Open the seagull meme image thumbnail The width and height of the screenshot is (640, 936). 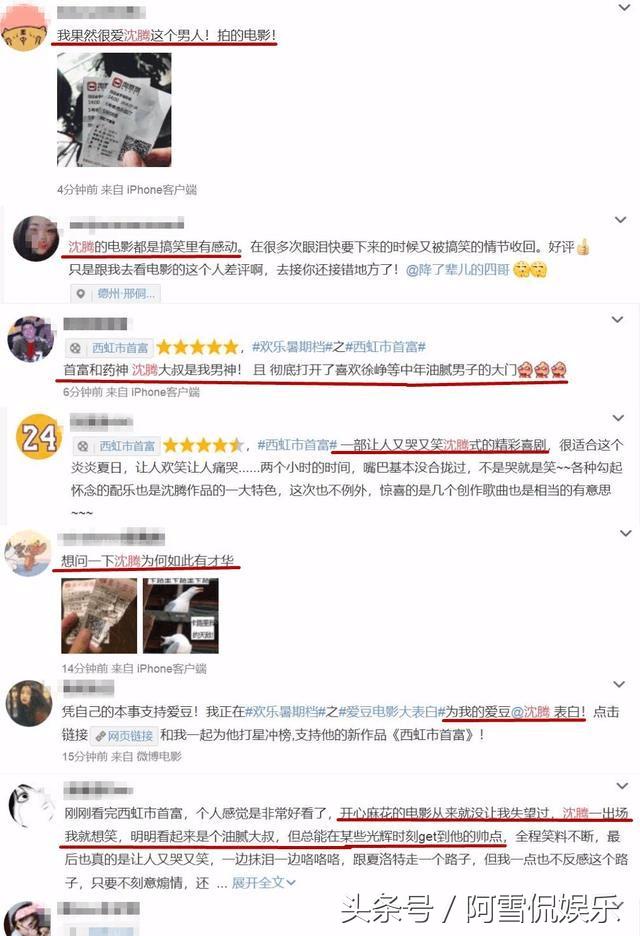[181, 615]
